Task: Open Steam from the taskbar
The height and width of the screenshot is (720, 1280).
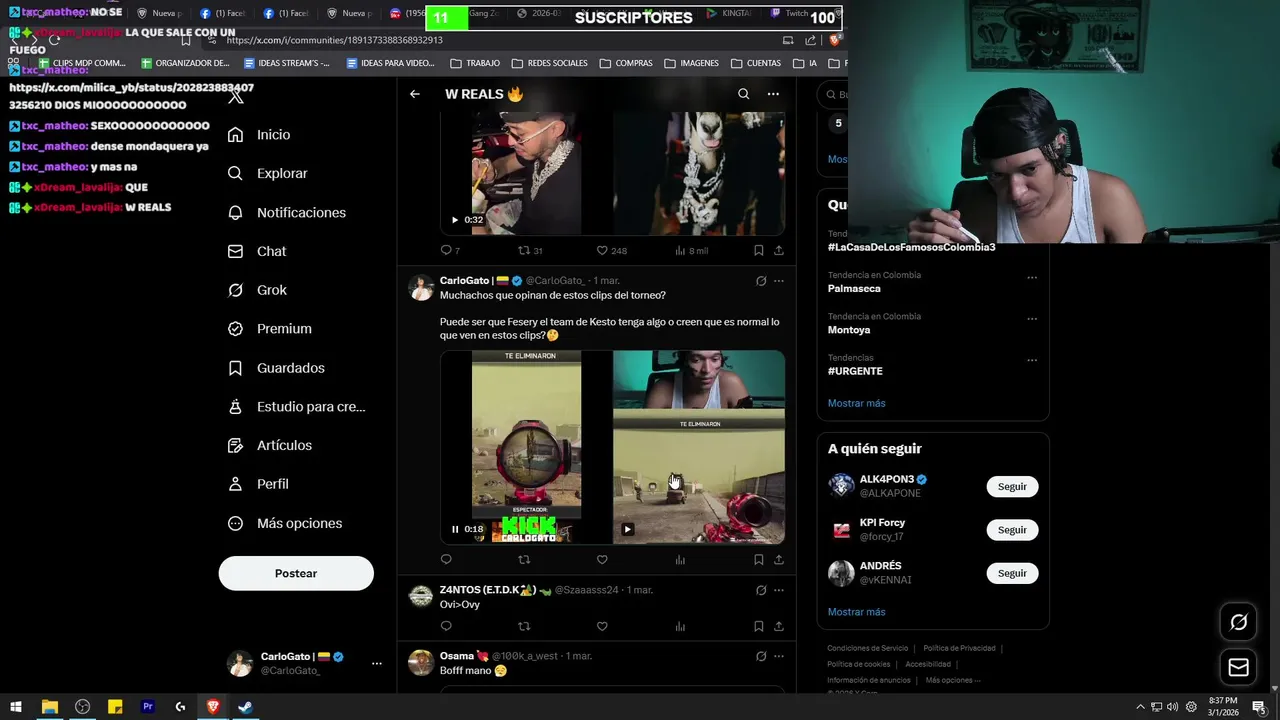Action: [246, 707]
